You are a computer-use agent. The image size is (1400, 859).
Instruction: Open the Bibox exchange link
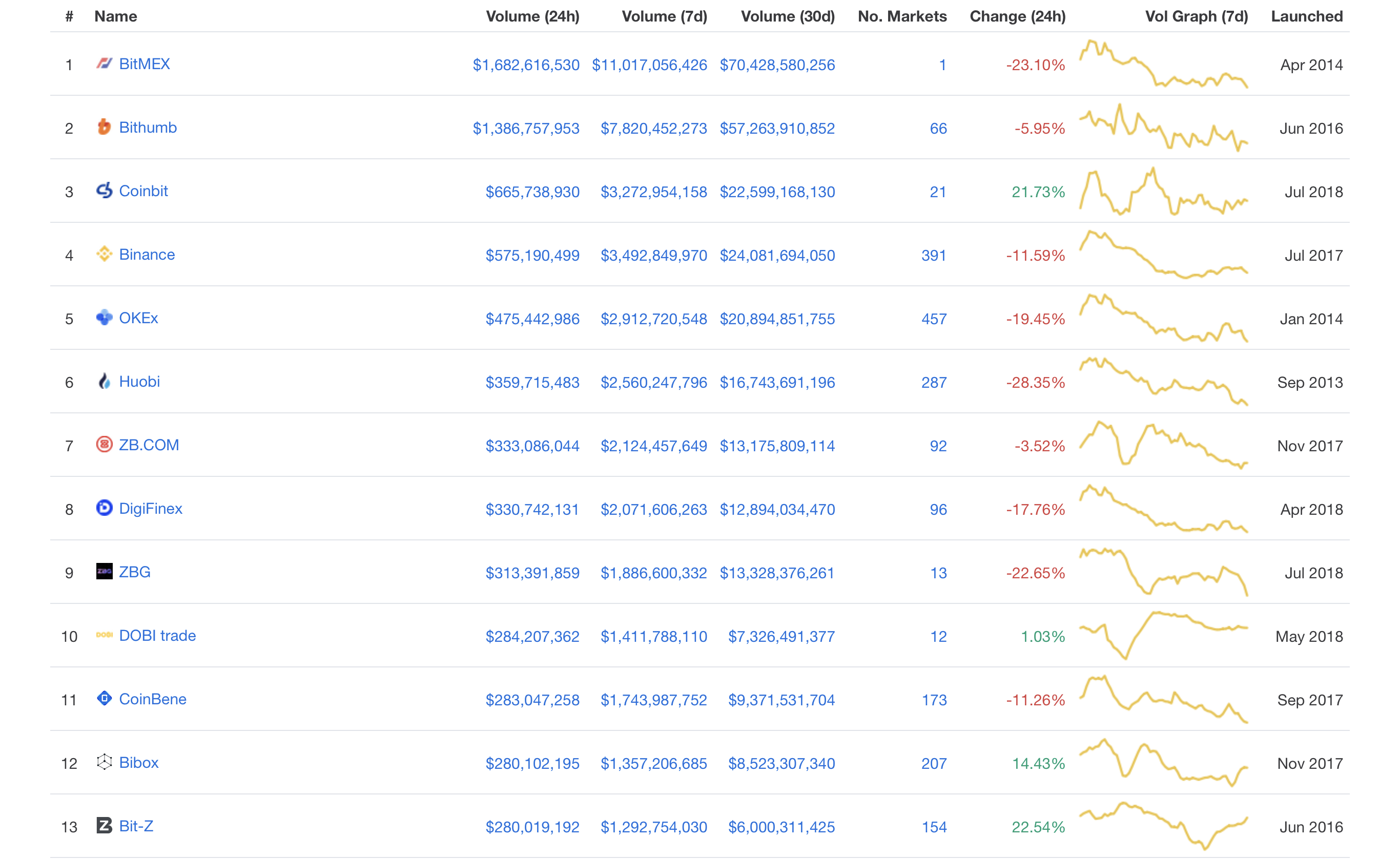(x=139, y=762)
